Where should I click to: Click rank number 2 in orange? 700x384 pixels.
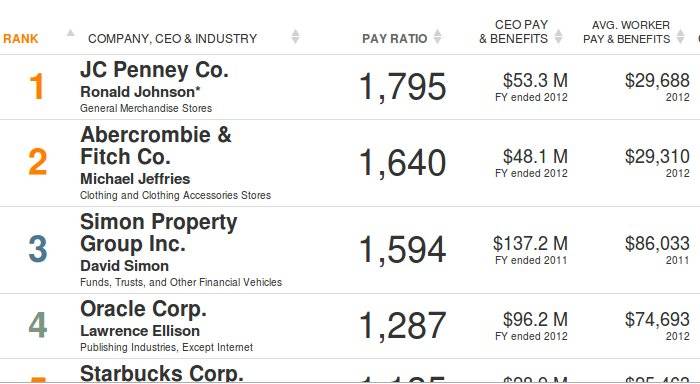click(38, 162)
